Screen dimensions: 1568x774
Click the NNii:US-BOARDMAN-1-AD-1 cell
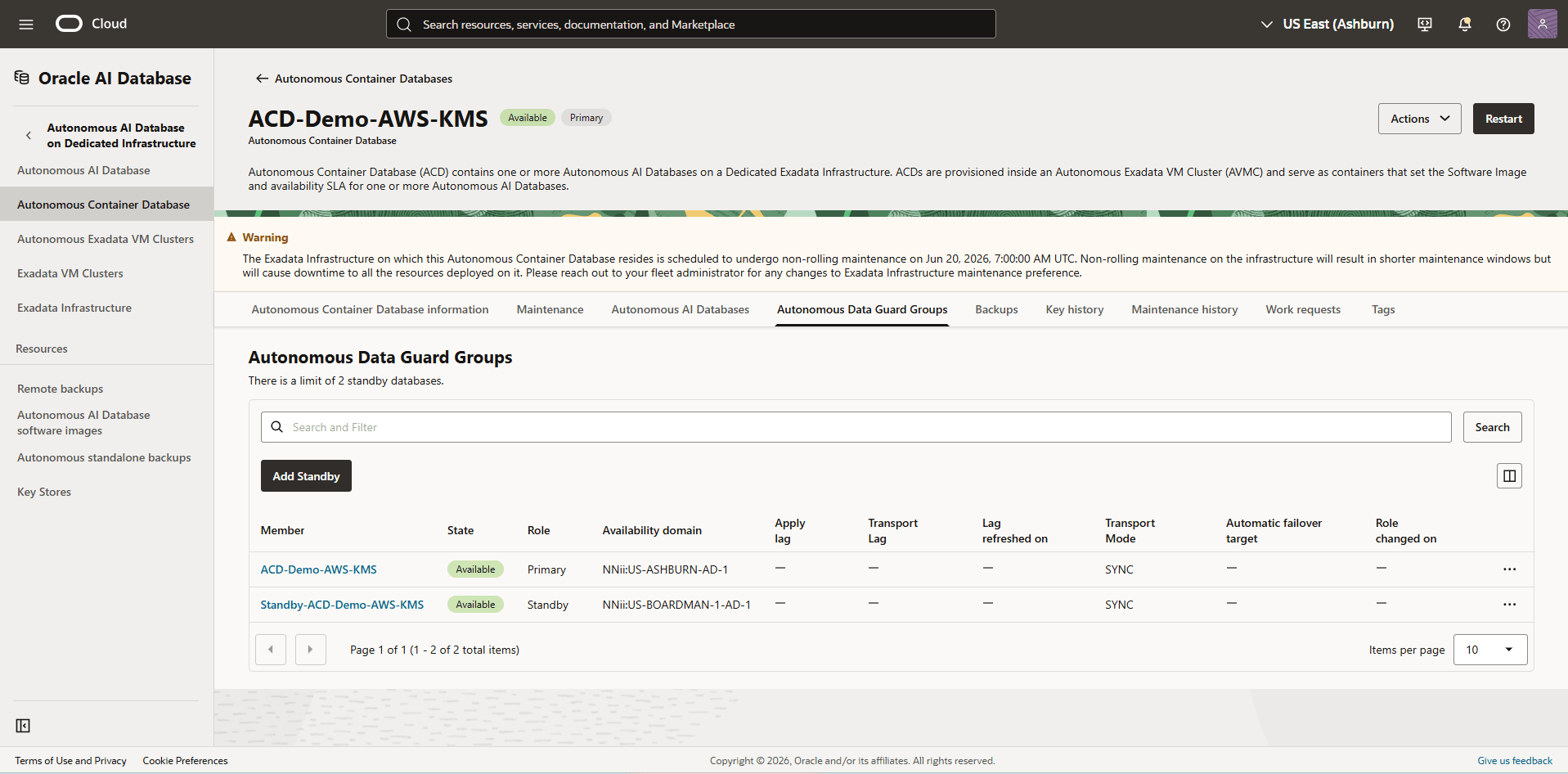[x=676, y=605]
